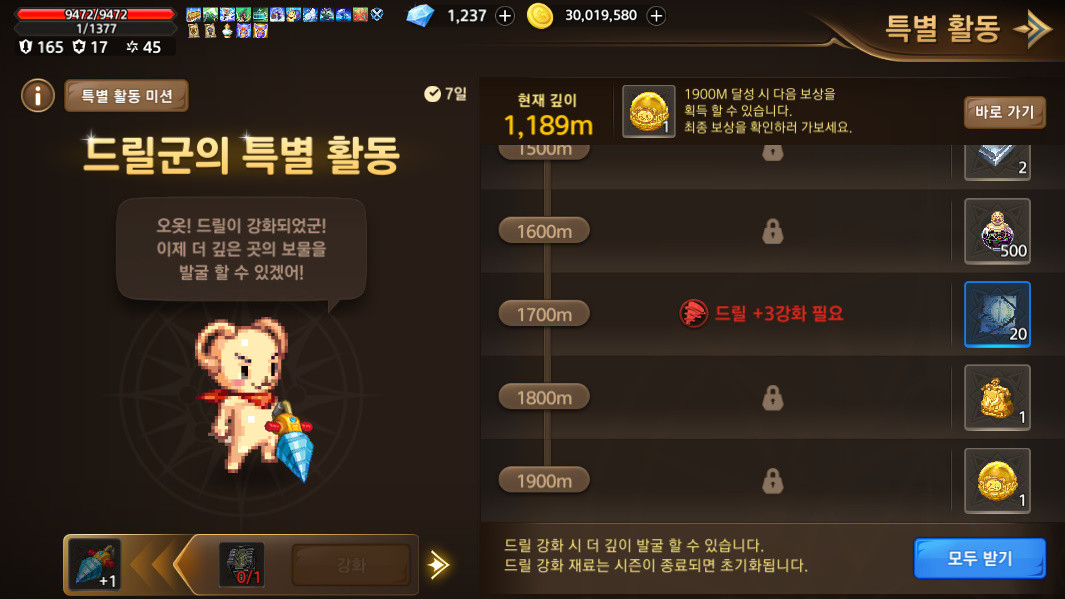Click the 특별 활동 header arrow

(1032, 29)
